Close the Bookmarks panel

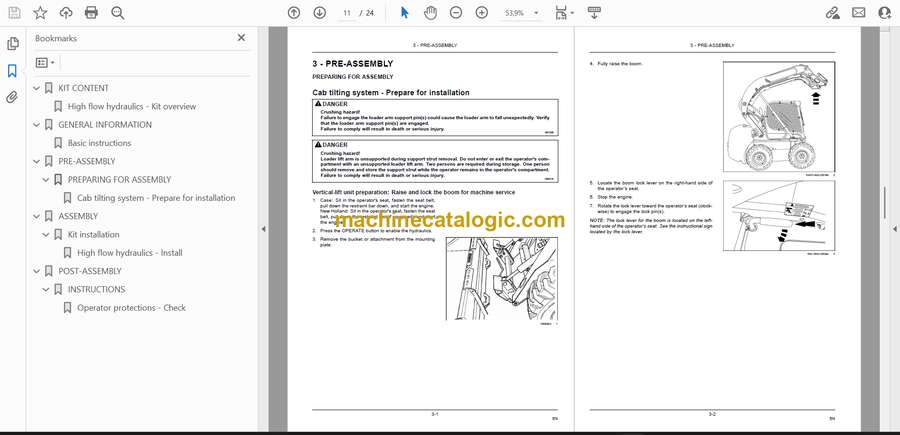pos(241,37)
